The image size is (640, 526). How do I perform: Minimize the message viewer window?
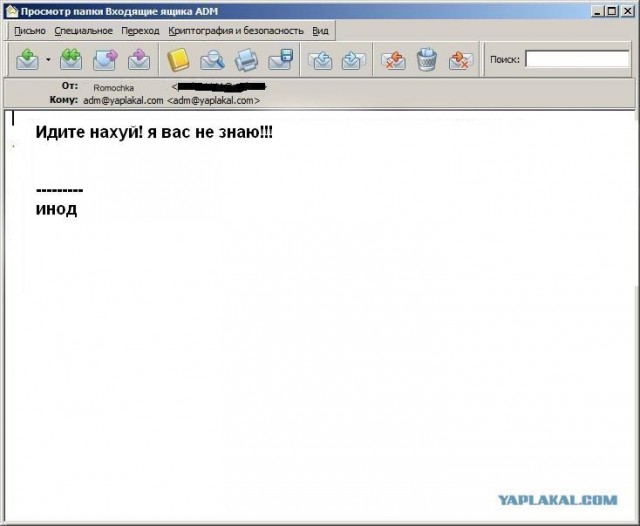598,11
